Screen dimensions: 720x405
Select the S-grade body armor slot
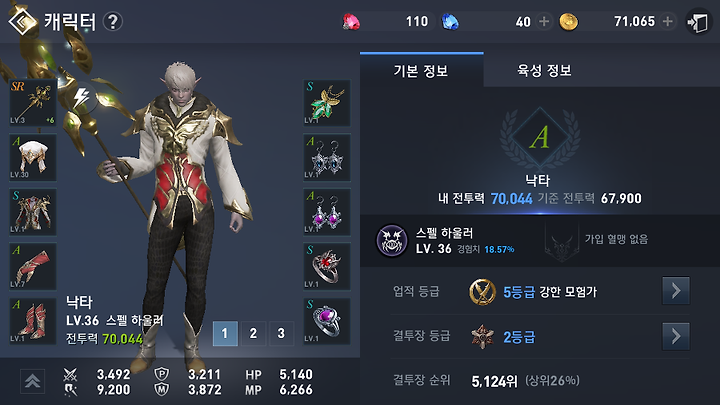[33, 212]
